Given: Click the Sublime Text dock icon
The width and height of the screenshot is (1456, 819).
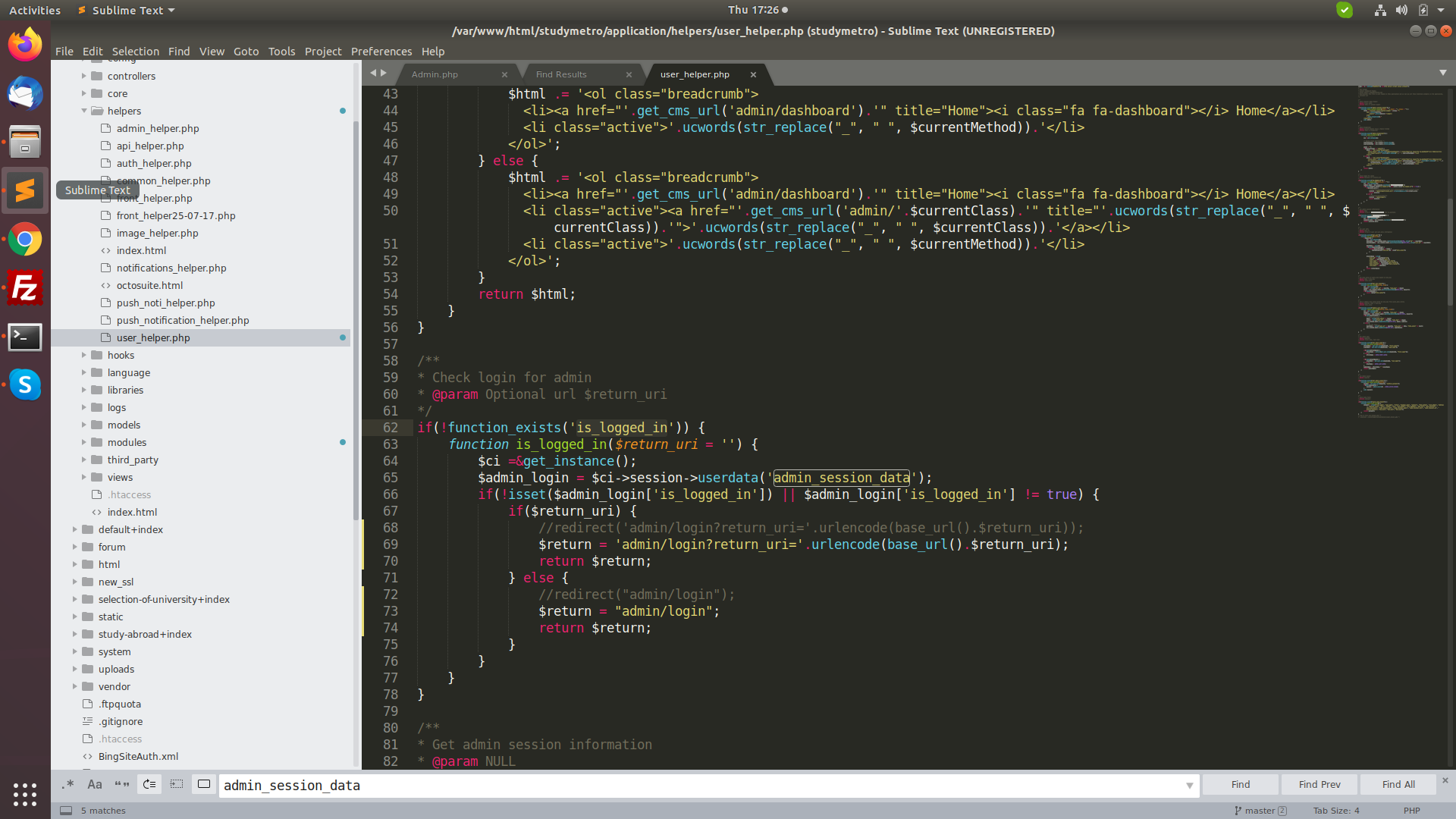Looking at the screenshot, I should point(25,190).
